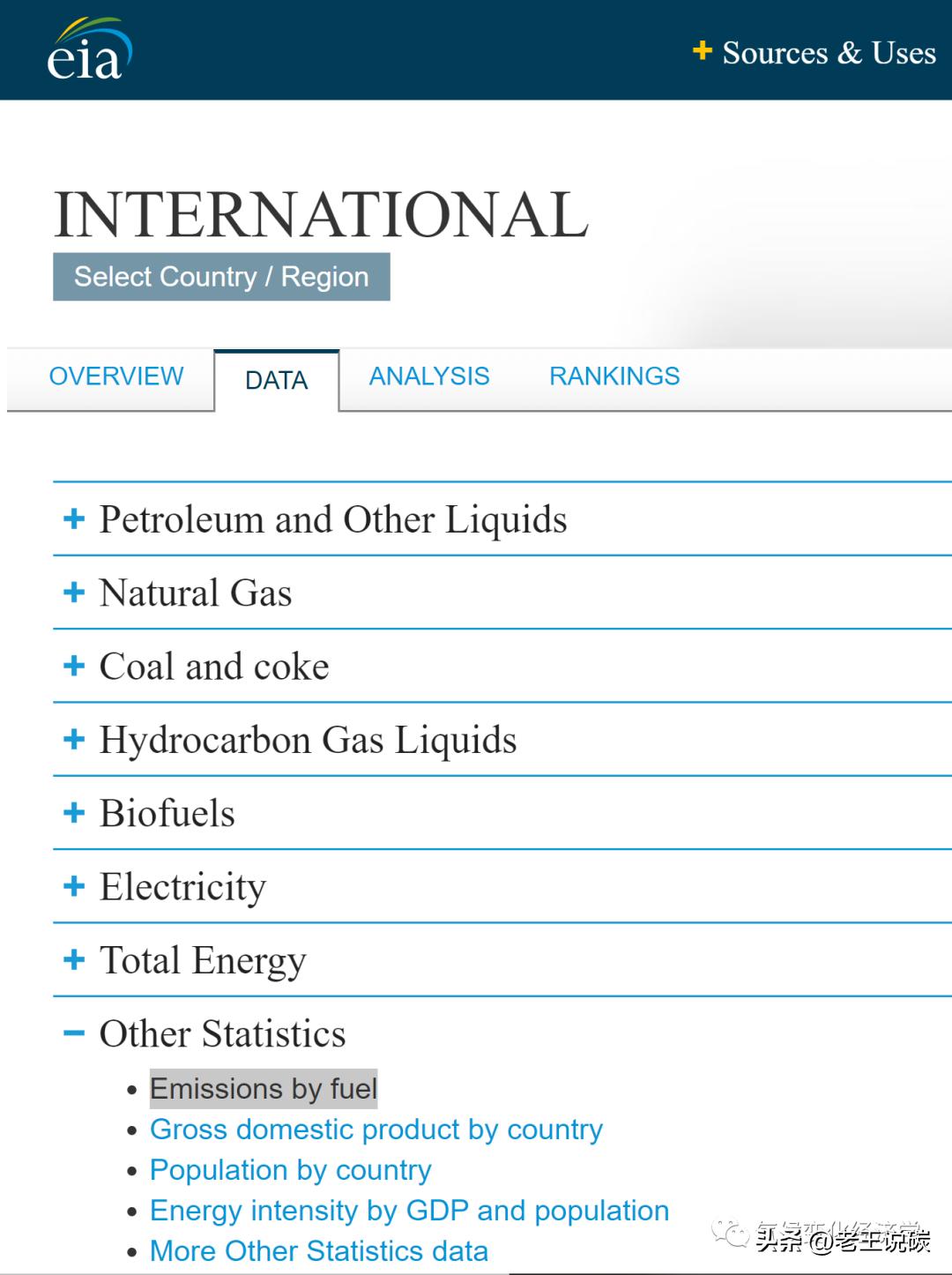952x1275 pixels.
Task: Open Energy intensity by GDP and population
Action: 410,1211
